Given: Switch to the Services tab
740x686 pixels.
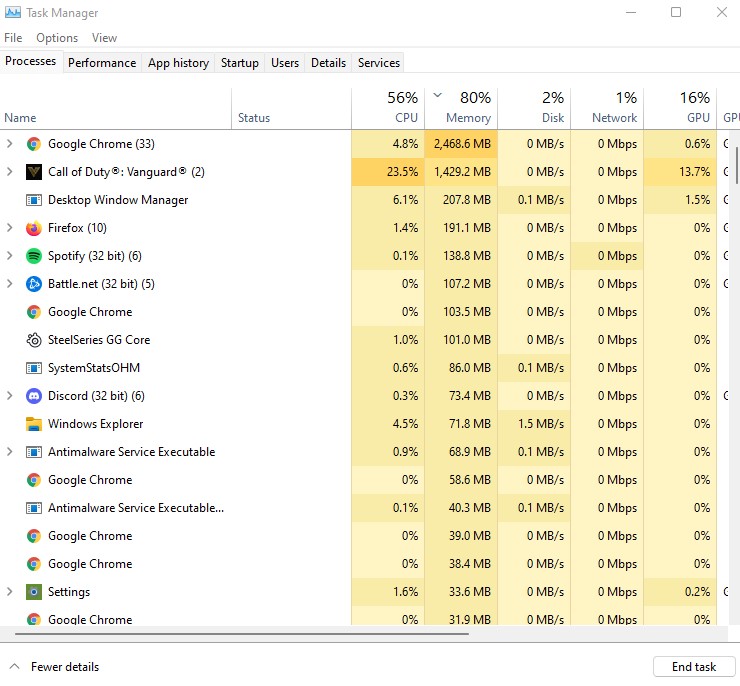Looking at the screenshot, I should (x=379, y=63).
